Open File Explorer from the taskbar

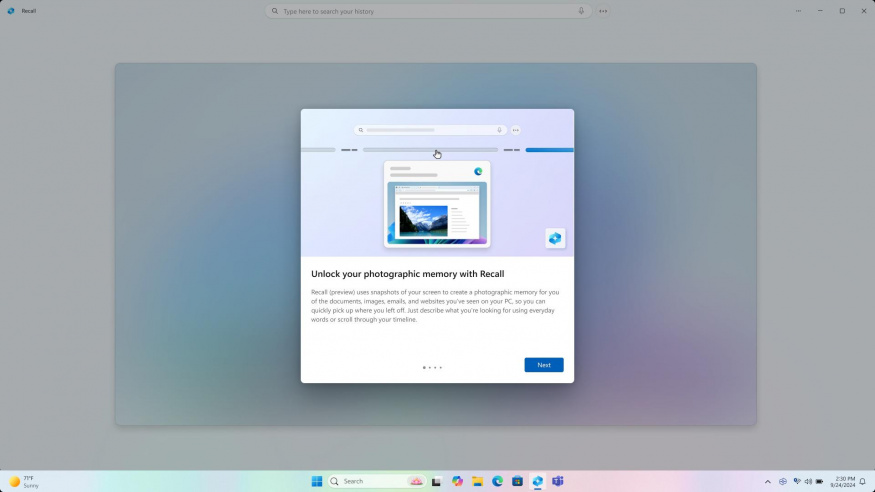[x=477, y=481]
